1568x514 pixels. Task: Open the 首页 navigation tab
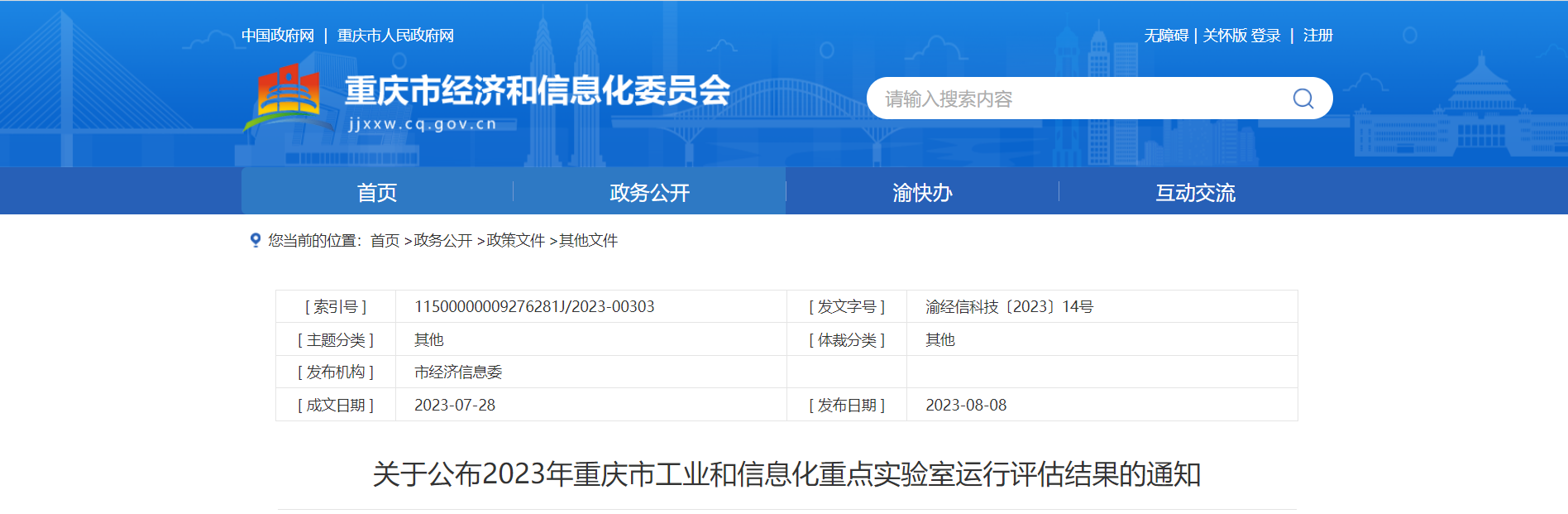[x=377, y=192]
